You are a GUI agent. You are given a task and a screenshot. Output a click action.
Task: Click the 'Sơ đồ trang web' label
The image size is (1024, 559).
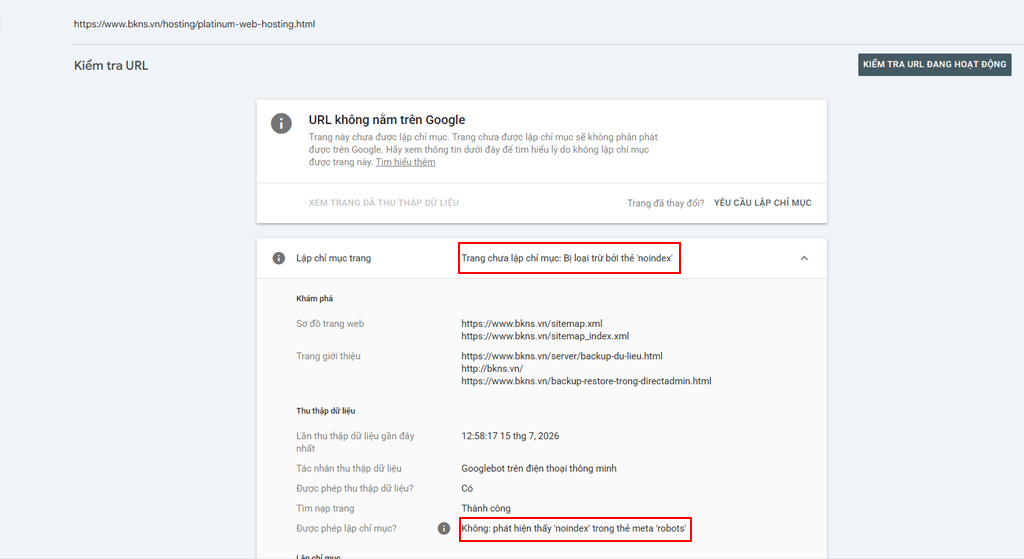point(330,323)
